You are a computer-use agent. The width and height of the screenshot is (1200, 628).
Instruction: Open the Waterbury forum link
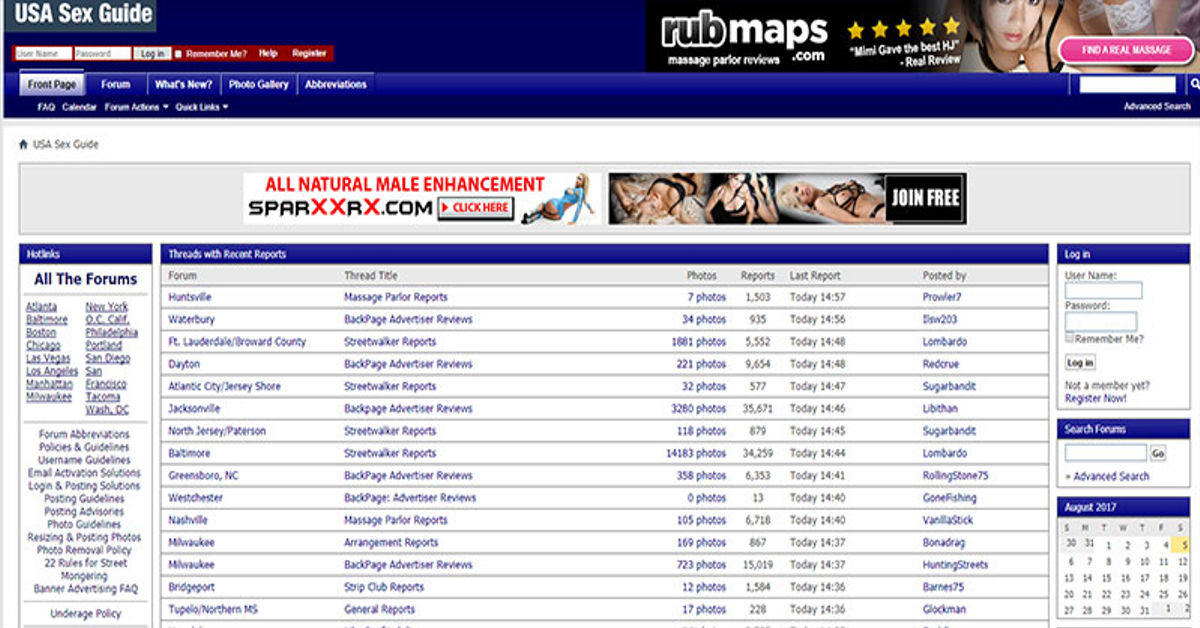point(191,320)
